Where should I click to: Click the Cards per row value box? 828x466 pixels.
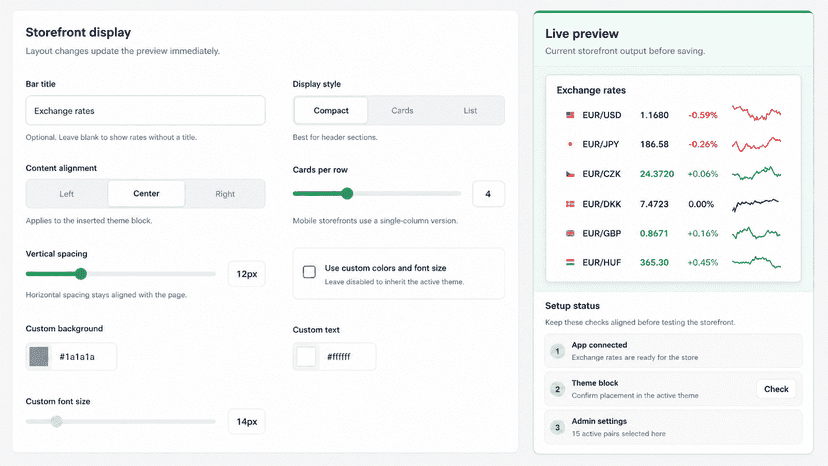(x=488, y=194)
